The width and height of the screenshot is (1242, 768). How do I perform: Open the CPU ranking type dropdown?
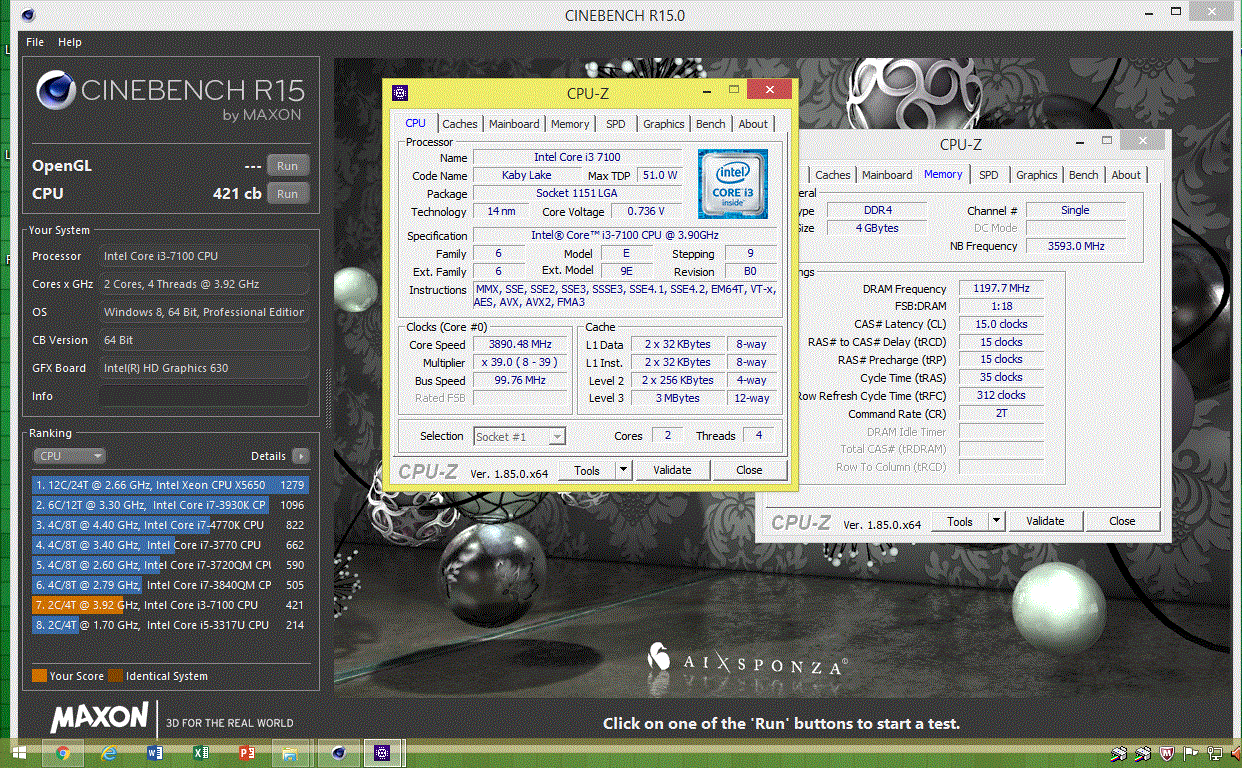(x=69, y=456)
